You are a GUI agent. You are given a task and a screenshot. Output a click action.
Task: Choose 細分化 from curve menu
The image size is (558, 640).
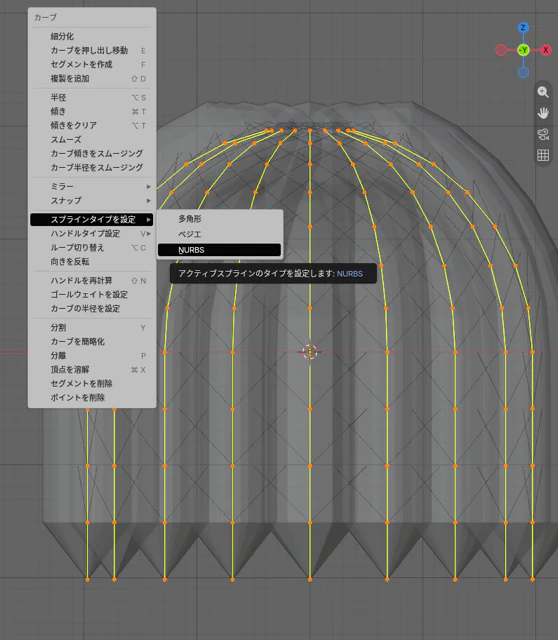pos(92,36)
